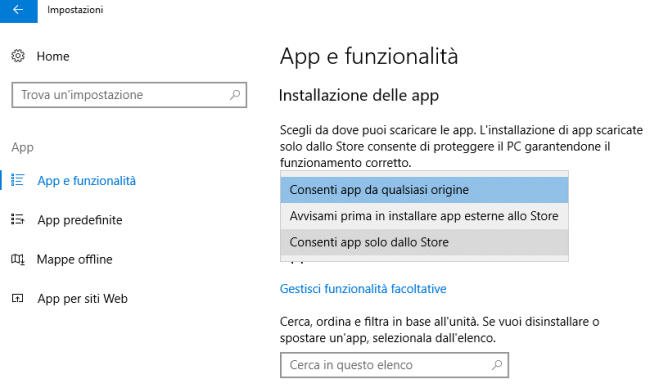The image size is (650, 388).
Task: Open Home via the gear icon
Action: click(x=18, y=56)
